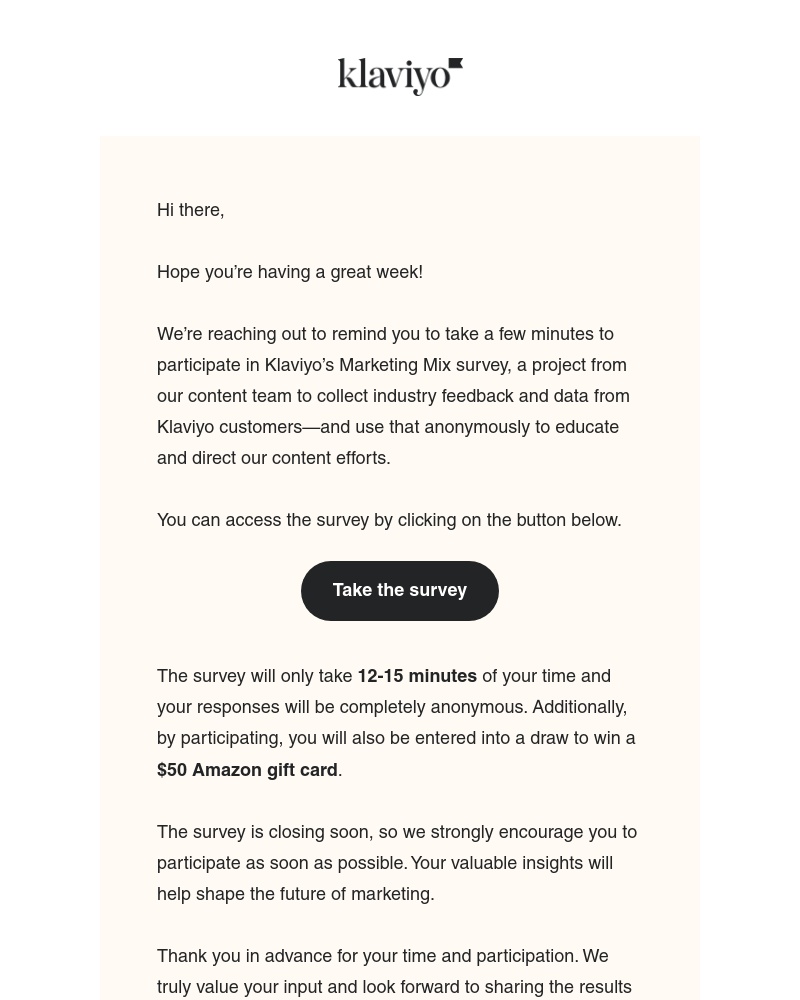The height and width of the screenshot is (1000, 800).
Task: Click the thank-you paragraph at the bottom
Action: [394, 971]
